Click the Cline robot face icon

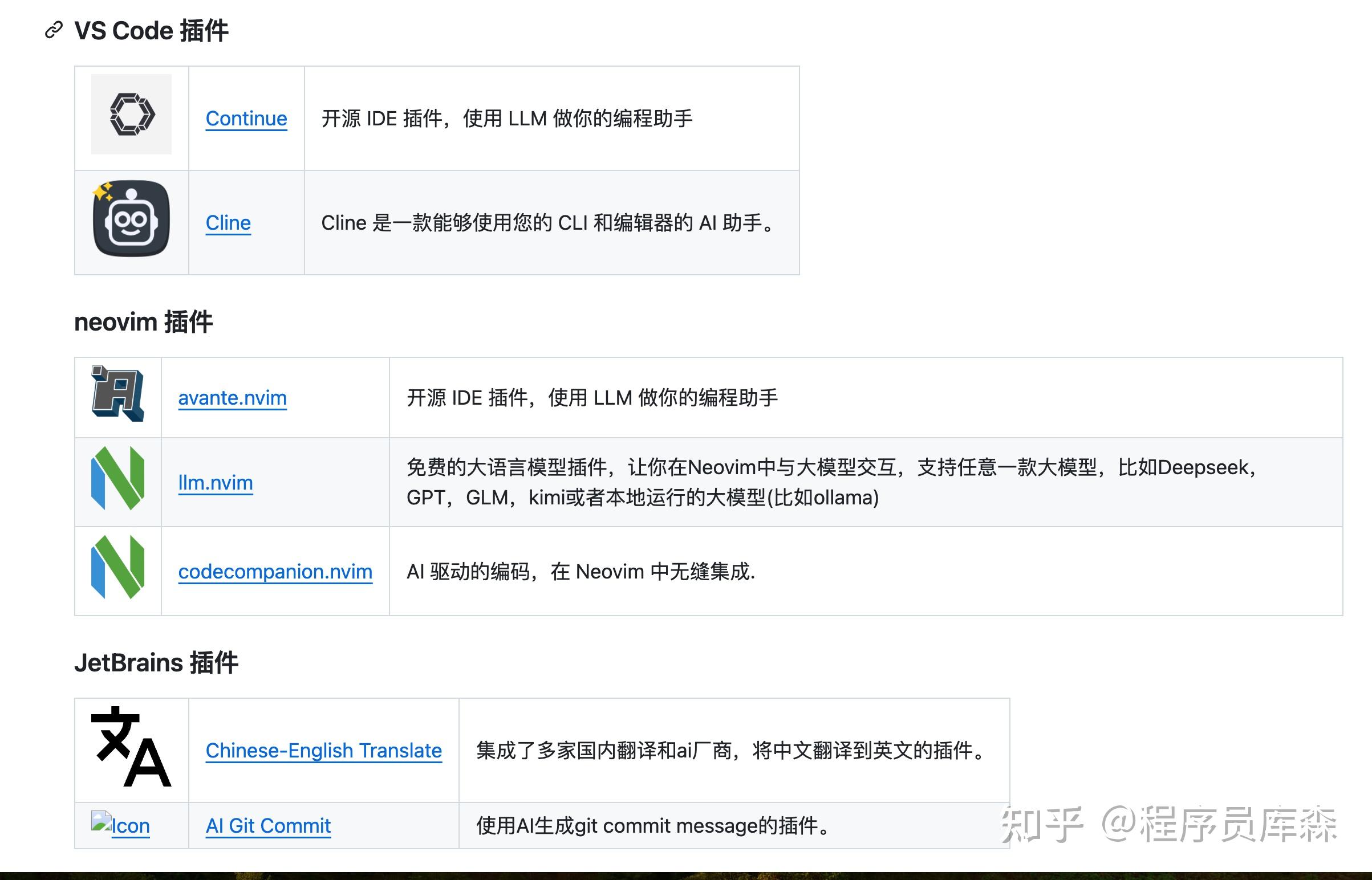coord(131,222)
